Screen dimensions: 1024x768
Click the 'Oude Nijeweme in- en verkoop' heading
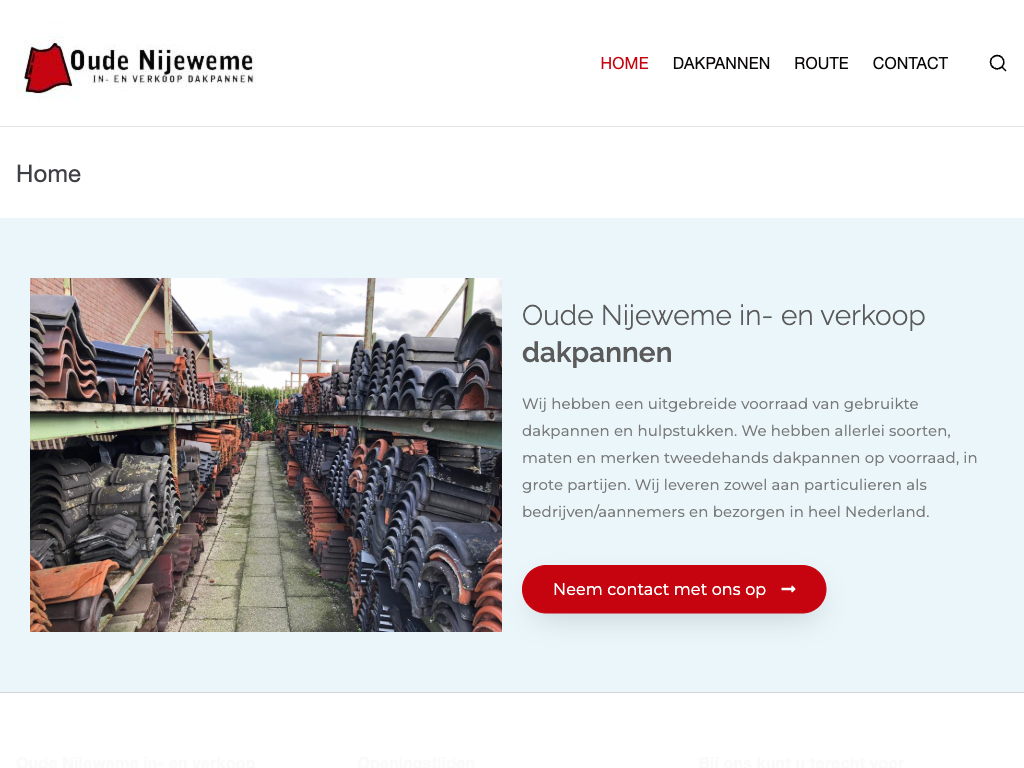tap(723, 316)
